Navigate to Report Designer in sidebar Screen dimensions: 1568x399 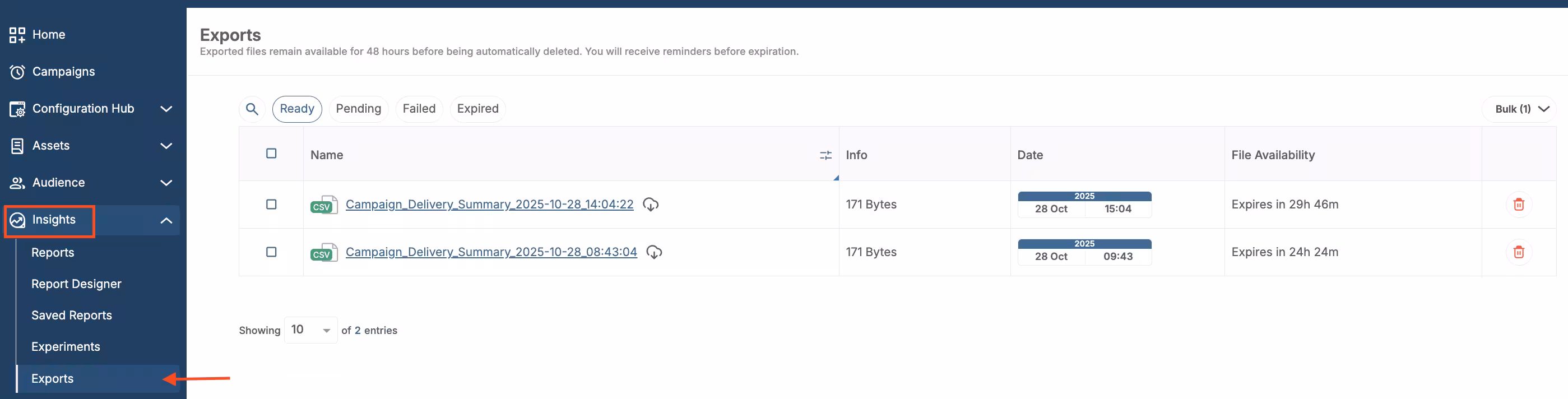[76, 284]
